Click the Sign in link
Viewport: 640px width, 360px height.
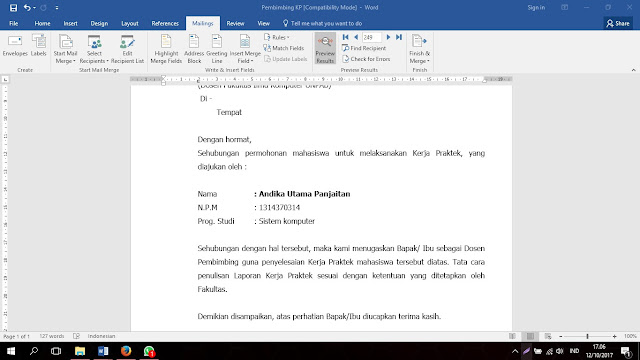click(x=536, y=7)
